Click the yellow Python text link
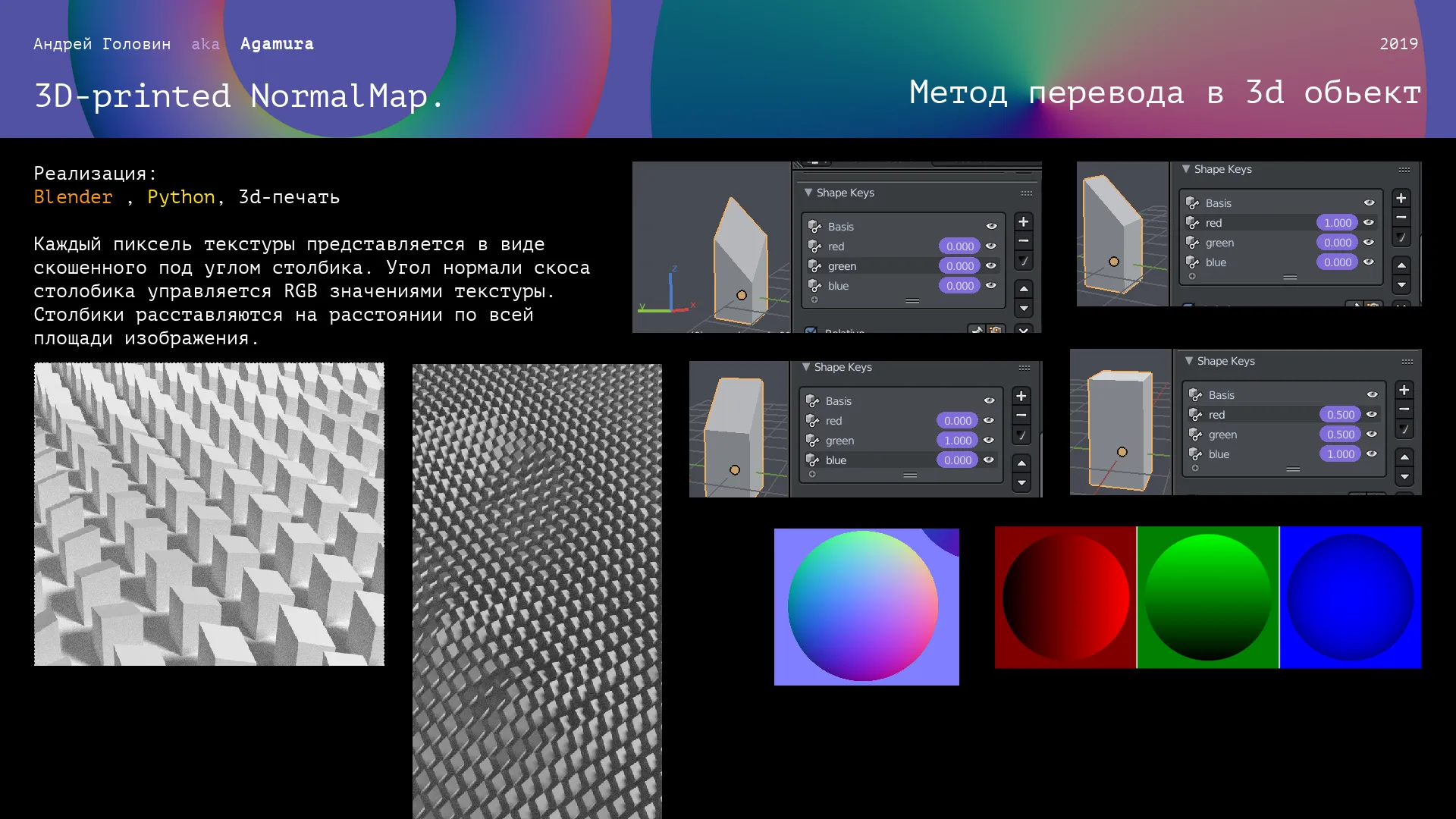The width and height of the screenshot is (1456, 819). (180, 197)
